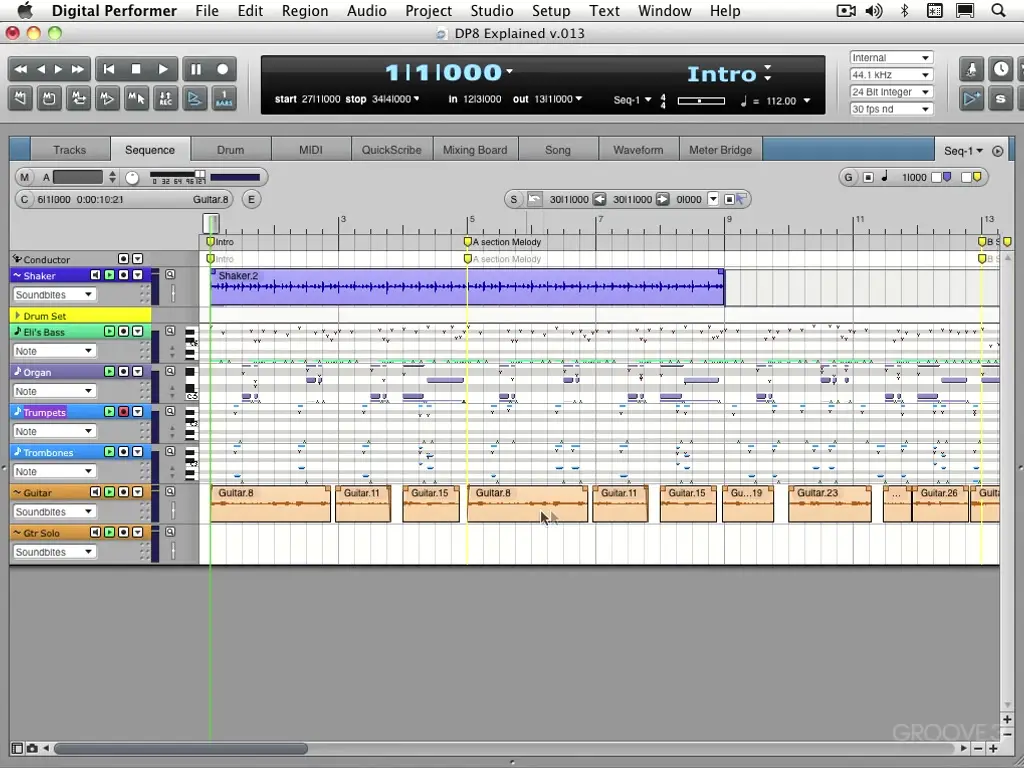Screen dimensions: 1024x768
Task: Record-enable the Trumpets track
Action: [124, 412]
